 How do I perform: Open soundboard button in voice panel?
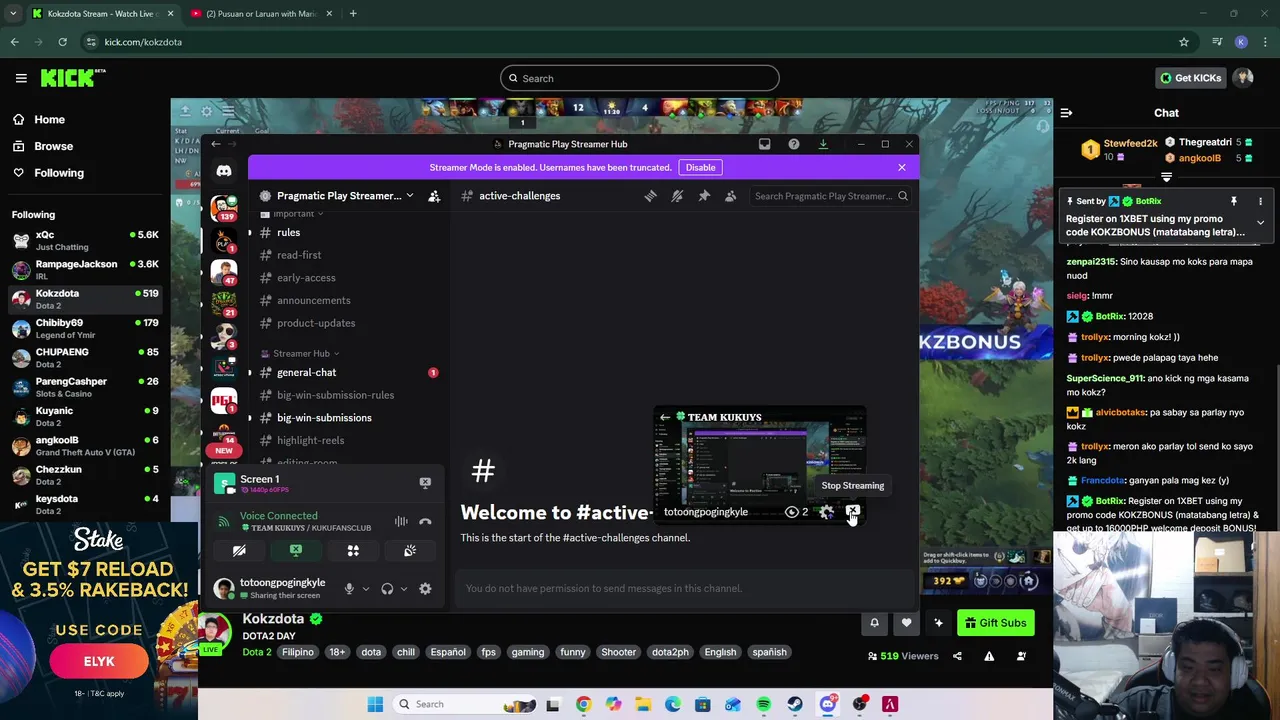click(410, 551)
